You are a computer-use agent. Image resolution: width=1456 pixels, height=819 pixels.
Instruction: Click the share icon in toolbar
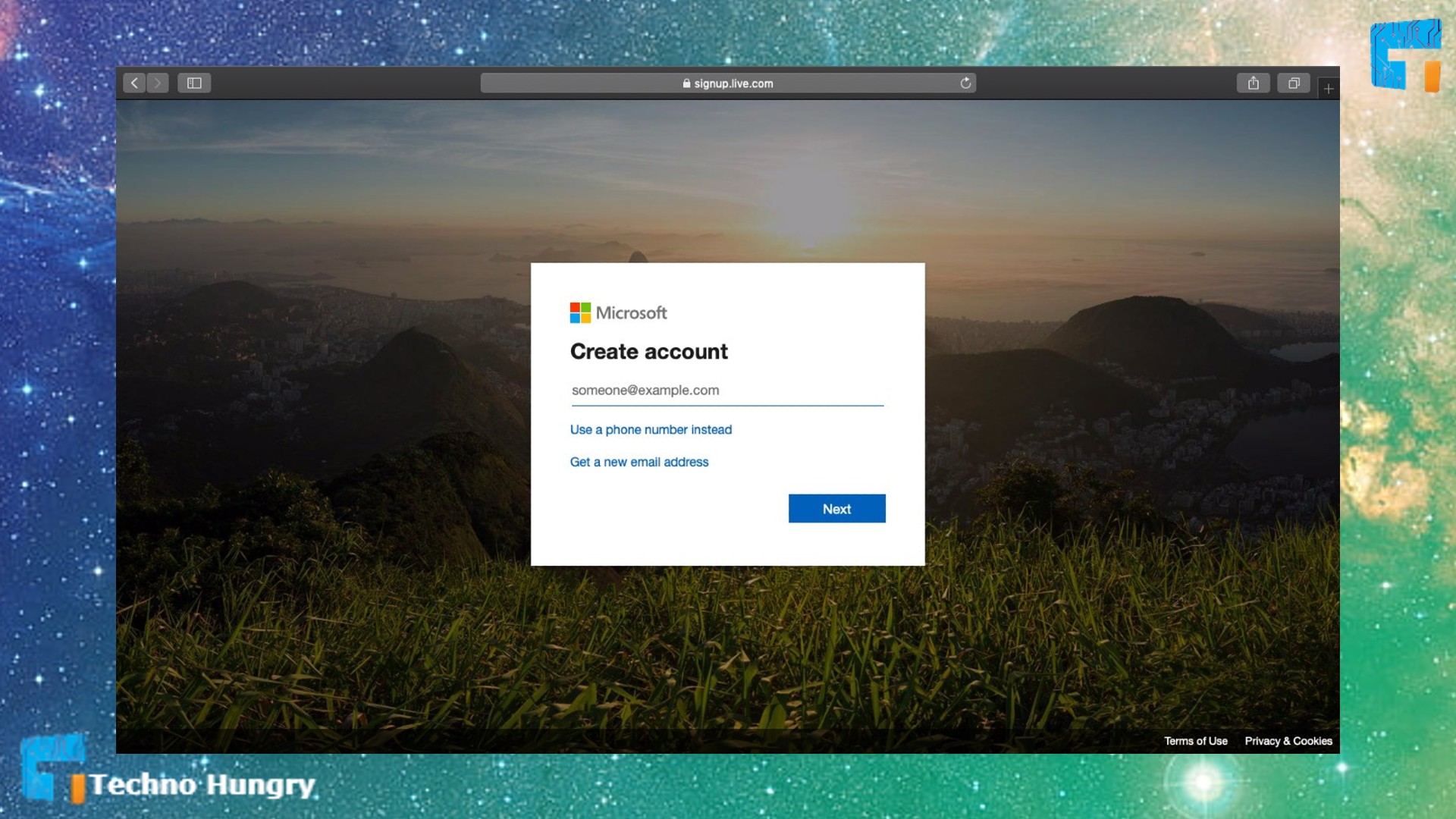click(1253, 83)
